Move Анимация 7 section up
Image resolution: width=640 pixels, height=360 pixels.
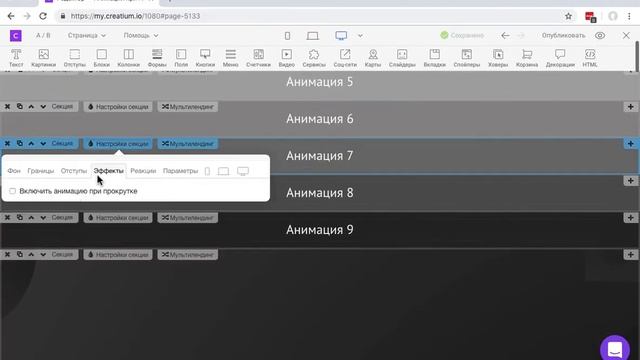[x=31, y=143]
